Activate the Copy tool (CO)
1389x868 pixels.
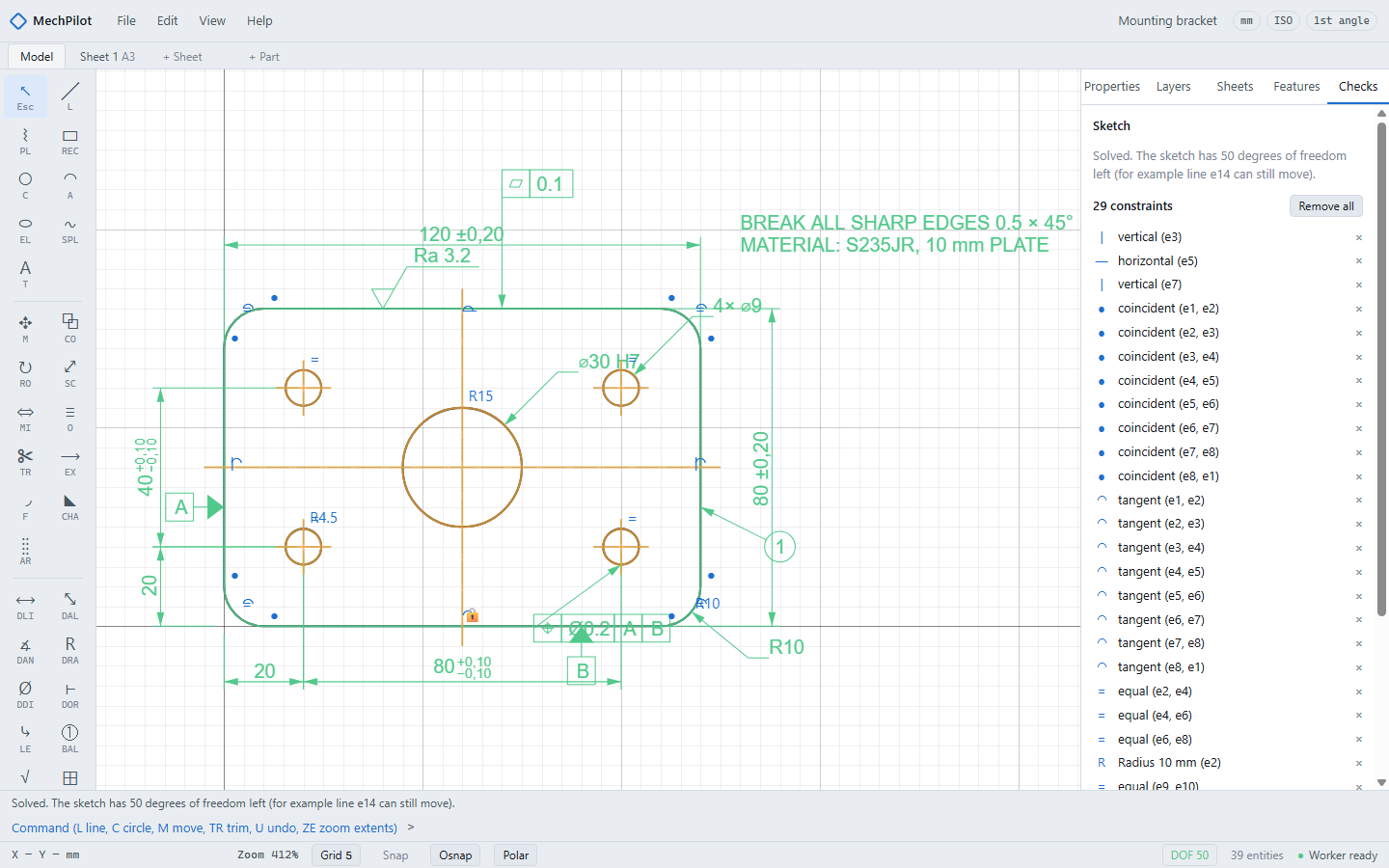coord(70,328)
